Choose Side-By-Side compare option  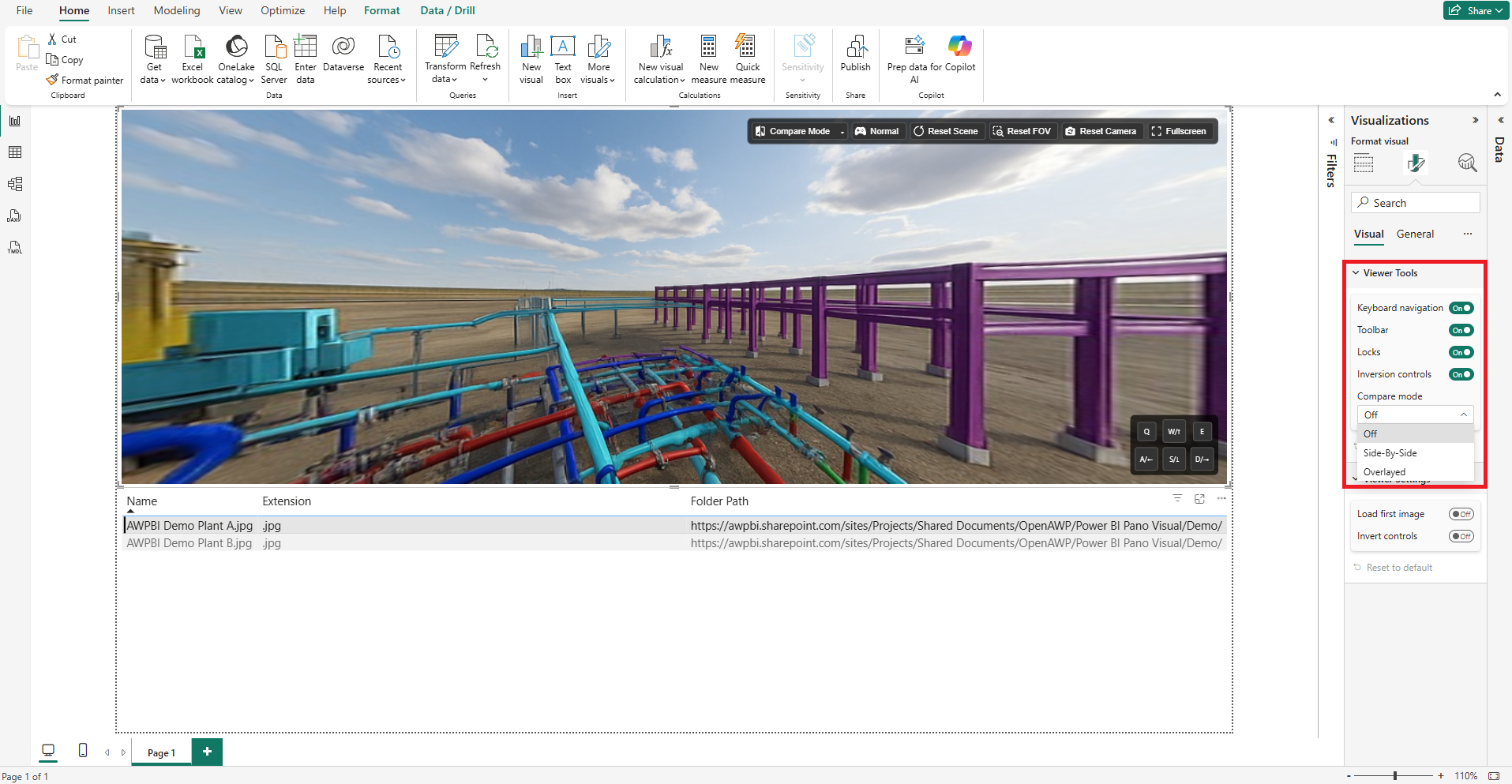click(1415, 453)
